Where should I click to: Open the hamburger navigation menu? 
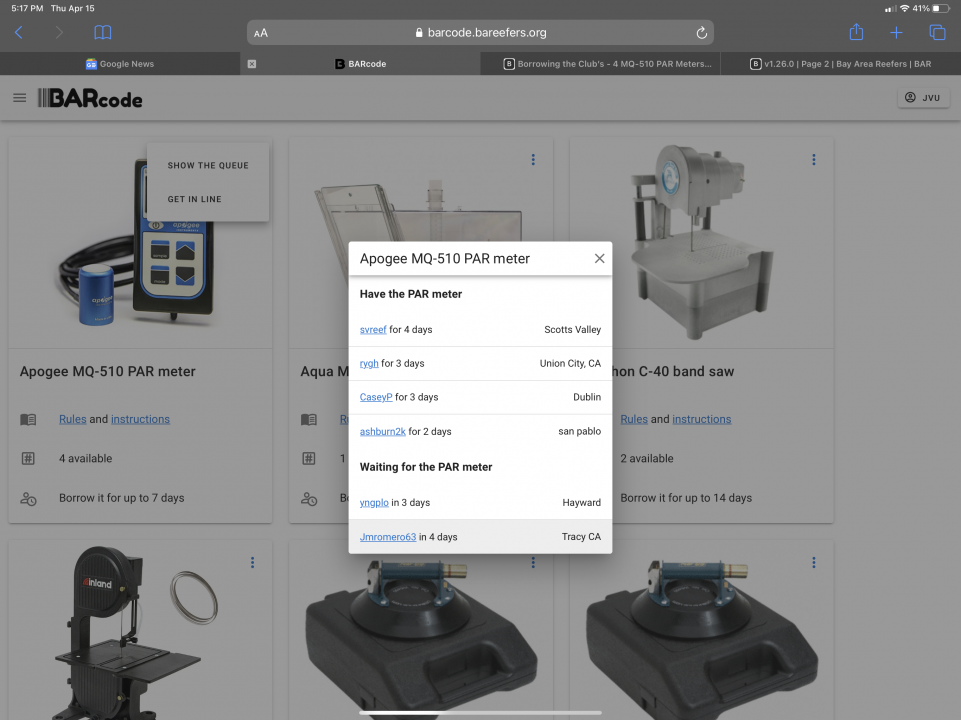click(x=20, y=98)
